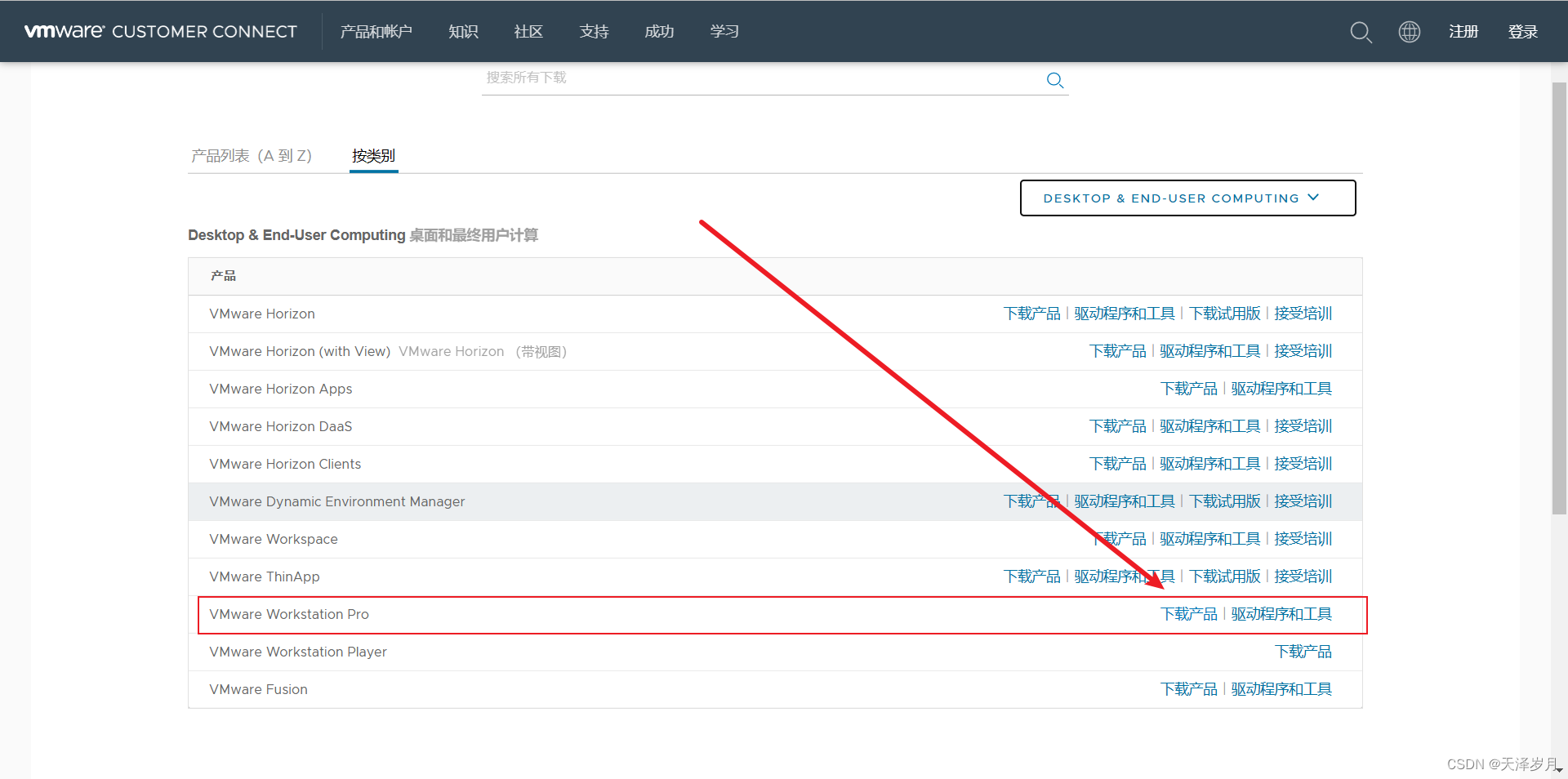The width and height of the screenshot is (1568, 779).
Task: Click 接受培训 for Dynamic Environment Manager
Action: [x=1303, y=501]
